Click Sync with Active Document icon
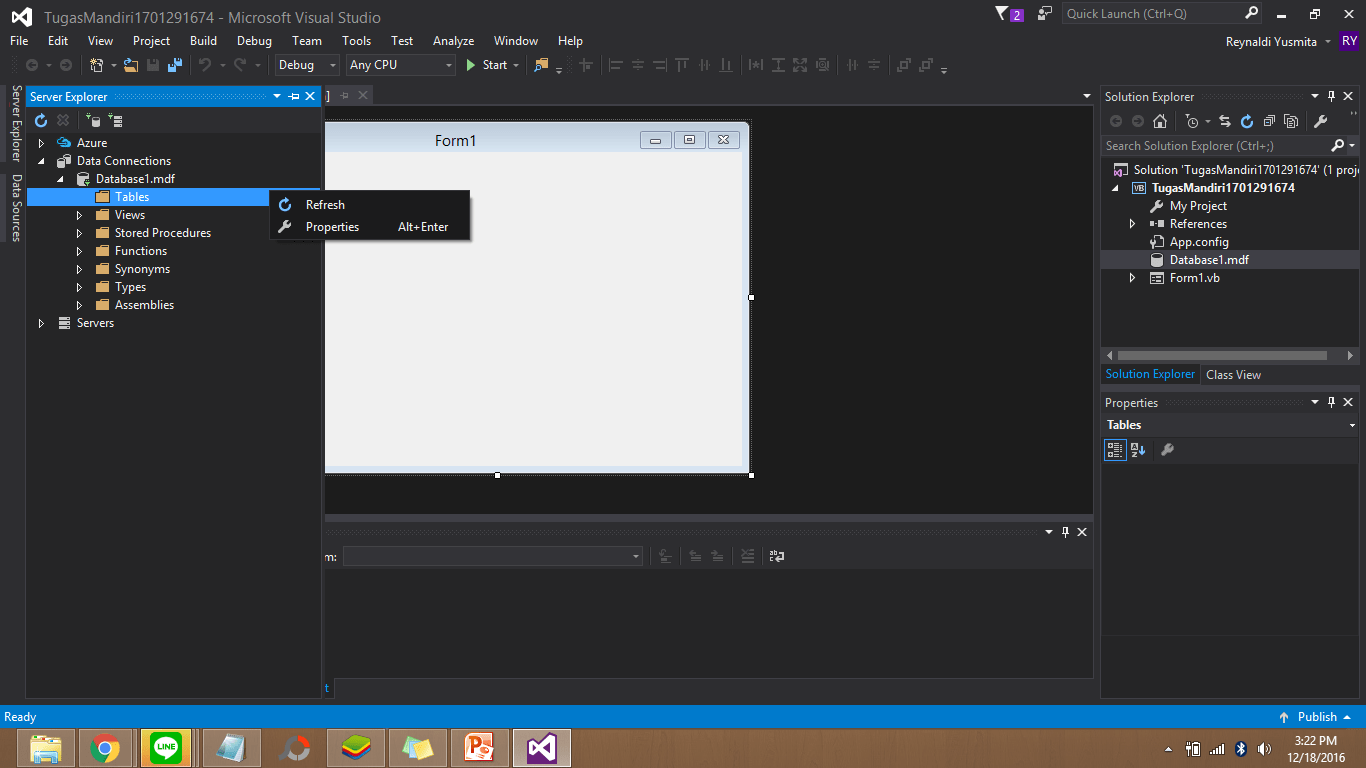Viewport: 1366px width, 768px height. 1225,122
